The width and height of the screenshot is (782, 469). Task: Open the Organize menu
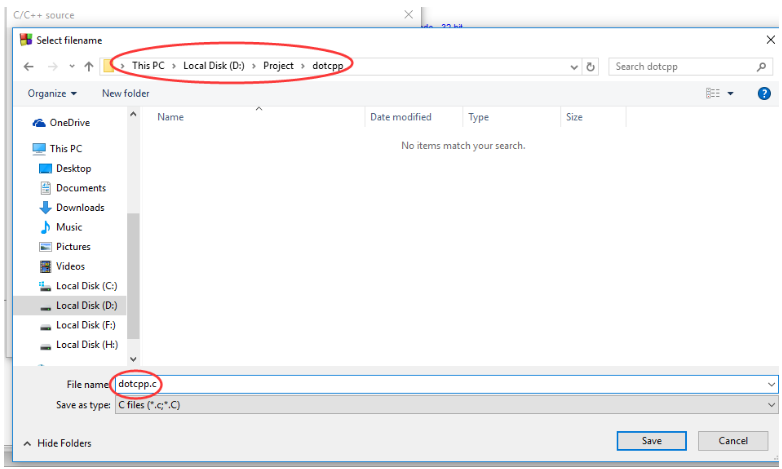(x=52, y=93)
